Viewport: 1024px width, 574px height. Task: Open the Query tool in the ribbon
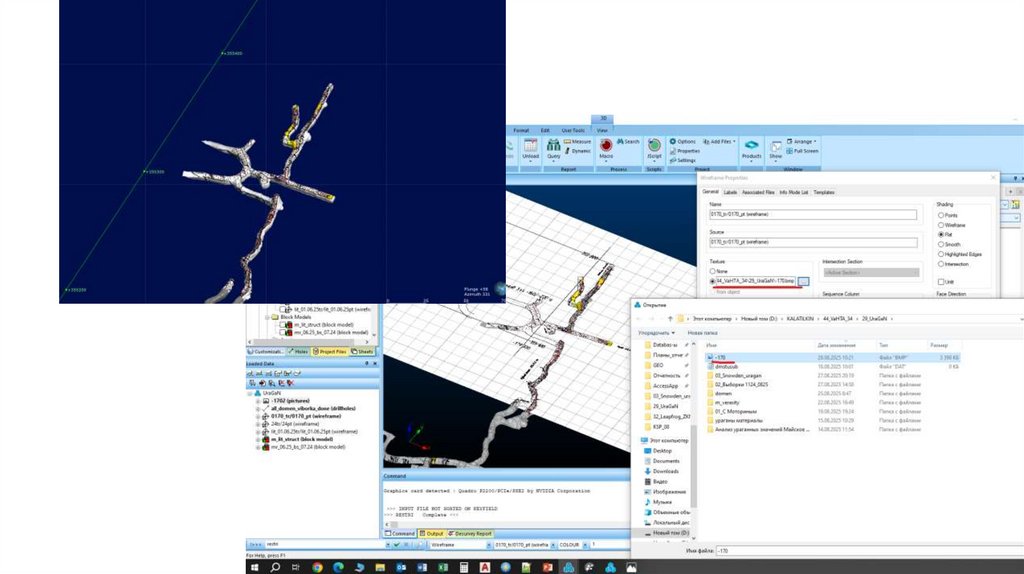pos(553,147)
